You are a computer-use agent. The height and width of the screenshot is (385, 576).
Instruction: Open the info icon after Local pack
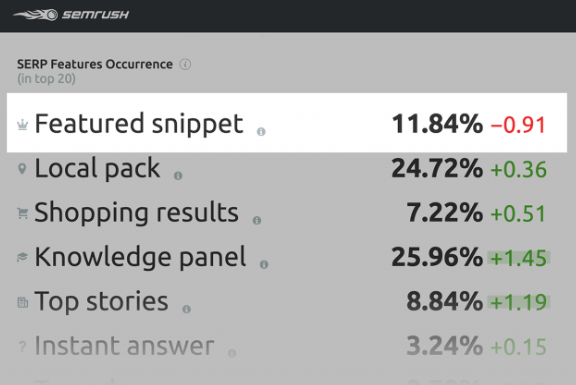(178, 176)
